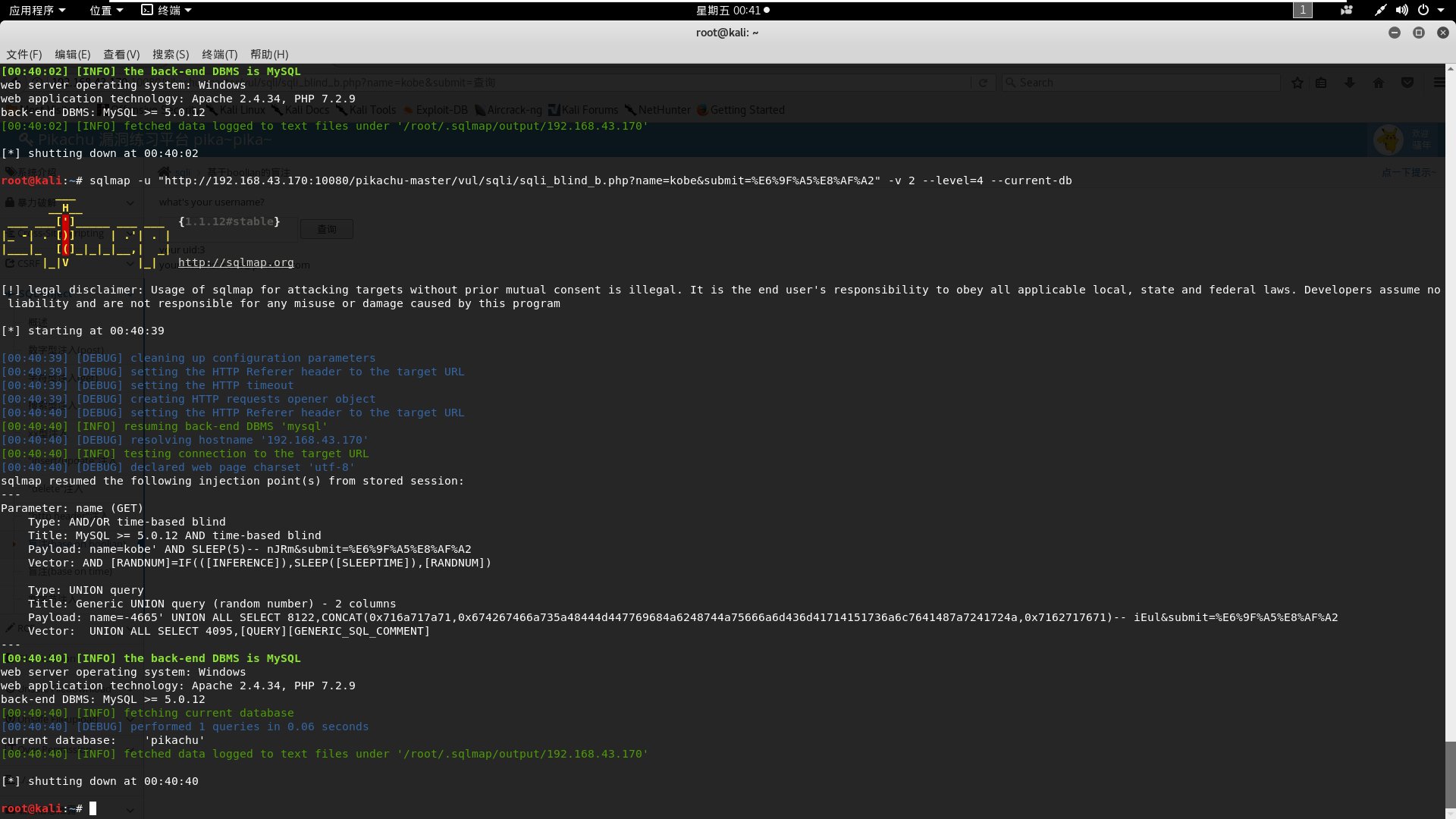Image resolution: width=1456 pixels, height=819 pixels.
Task: Open the 文件(F) menu
Action: (x=24, y=55)
